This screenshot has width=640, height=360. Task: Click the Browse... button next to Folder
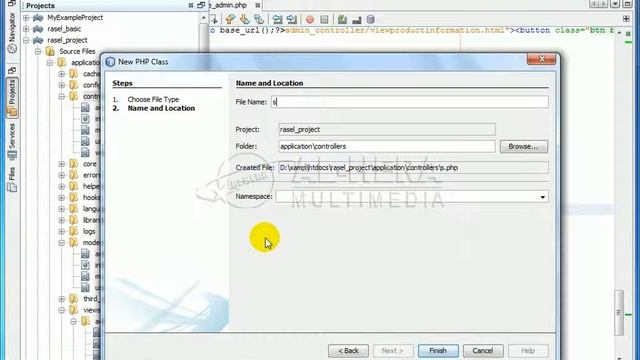524,147
